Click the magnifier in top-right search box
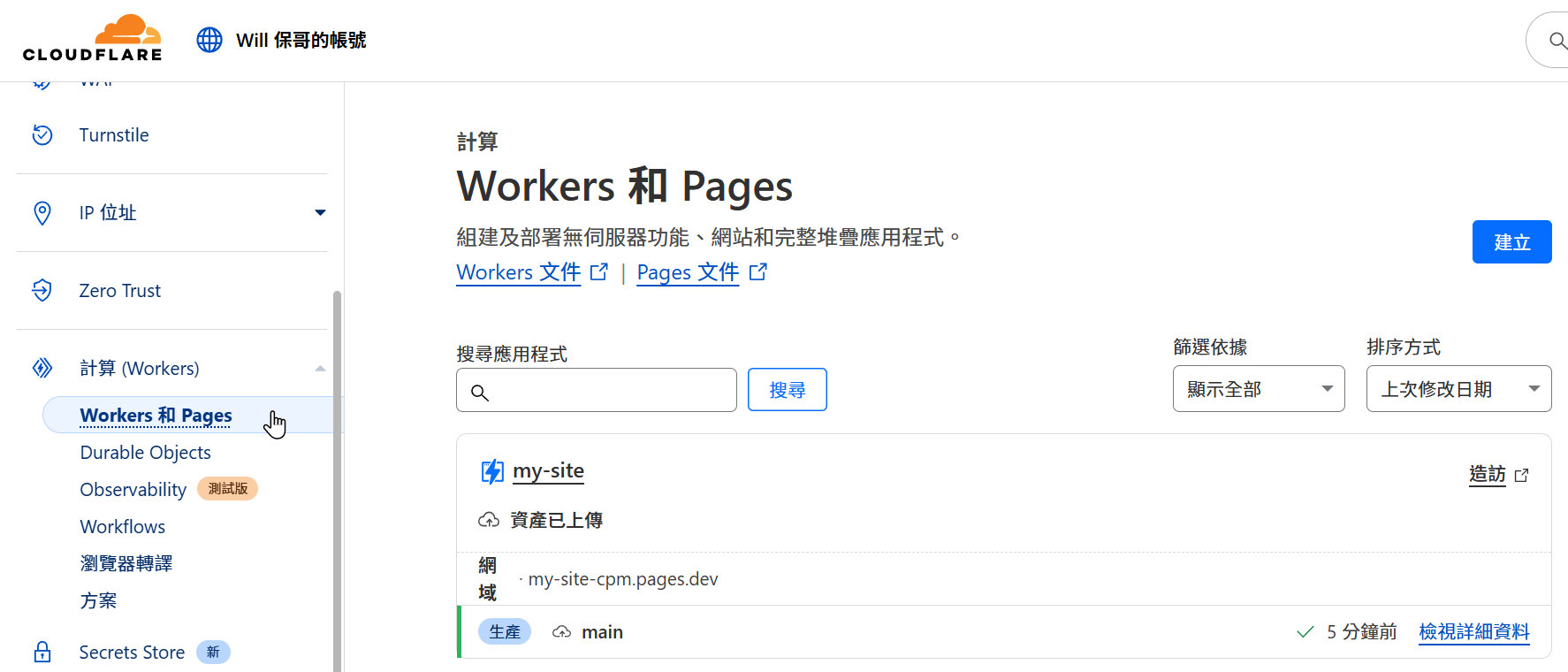Screen dimensions: 1568x672 coord(1557,40)
